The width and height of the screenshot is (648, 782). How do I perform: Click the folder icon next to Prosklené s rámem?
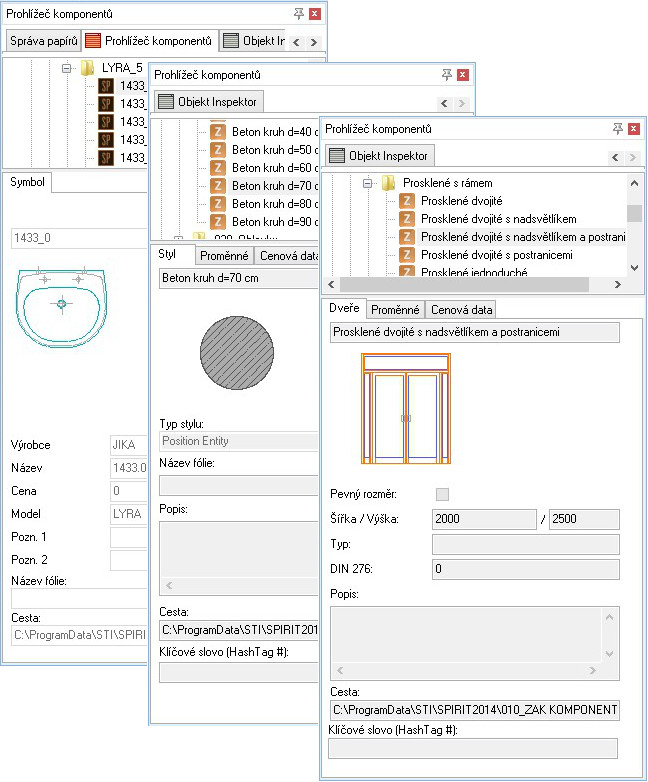pos(388,183)
